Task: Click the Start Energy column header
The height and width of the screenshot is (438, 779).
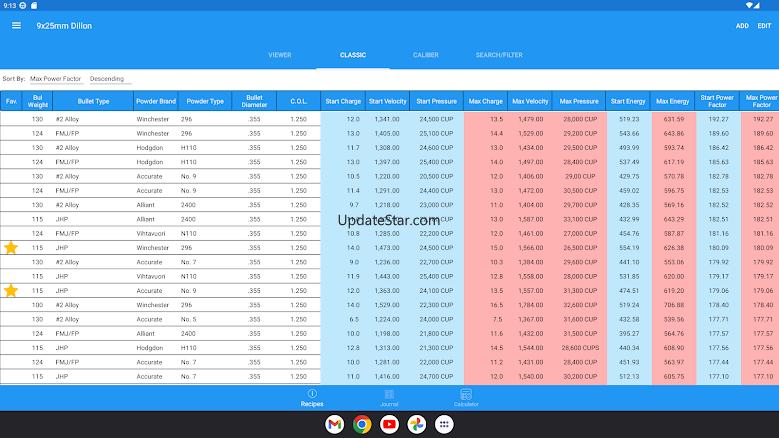Action: point(628,101)
